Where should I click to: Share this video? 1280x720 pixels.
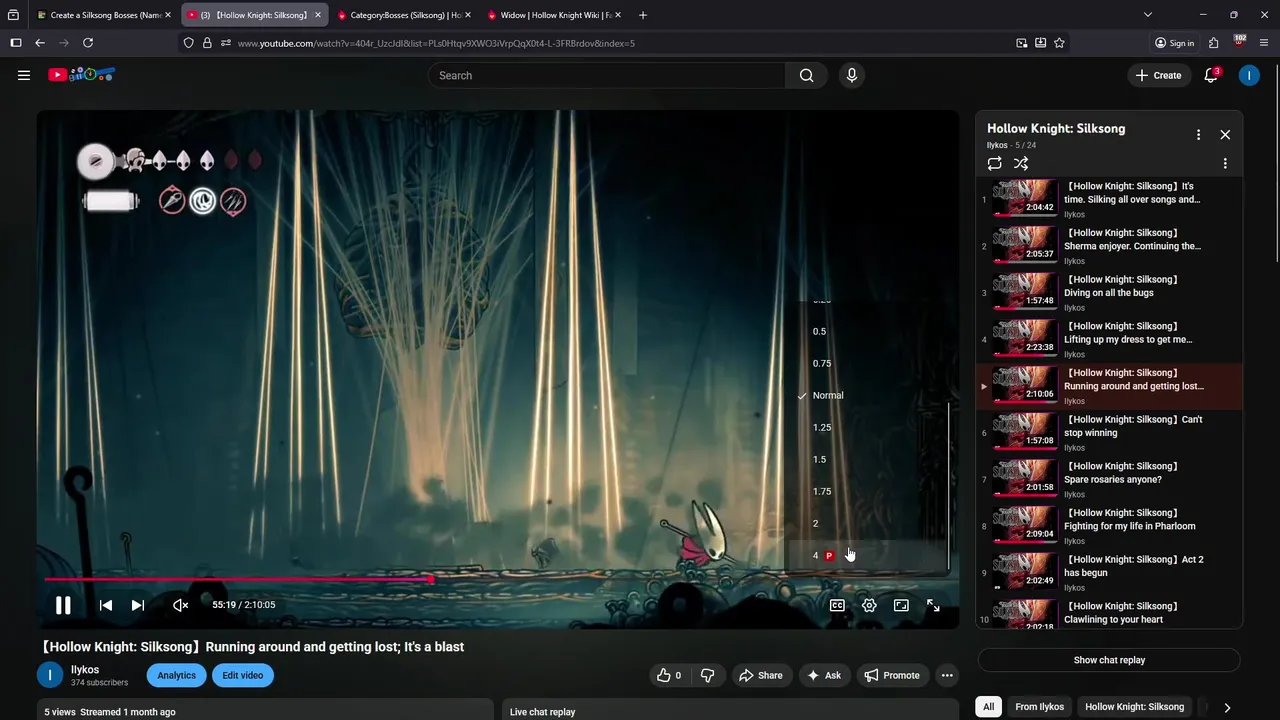click(x=762, y=675)
